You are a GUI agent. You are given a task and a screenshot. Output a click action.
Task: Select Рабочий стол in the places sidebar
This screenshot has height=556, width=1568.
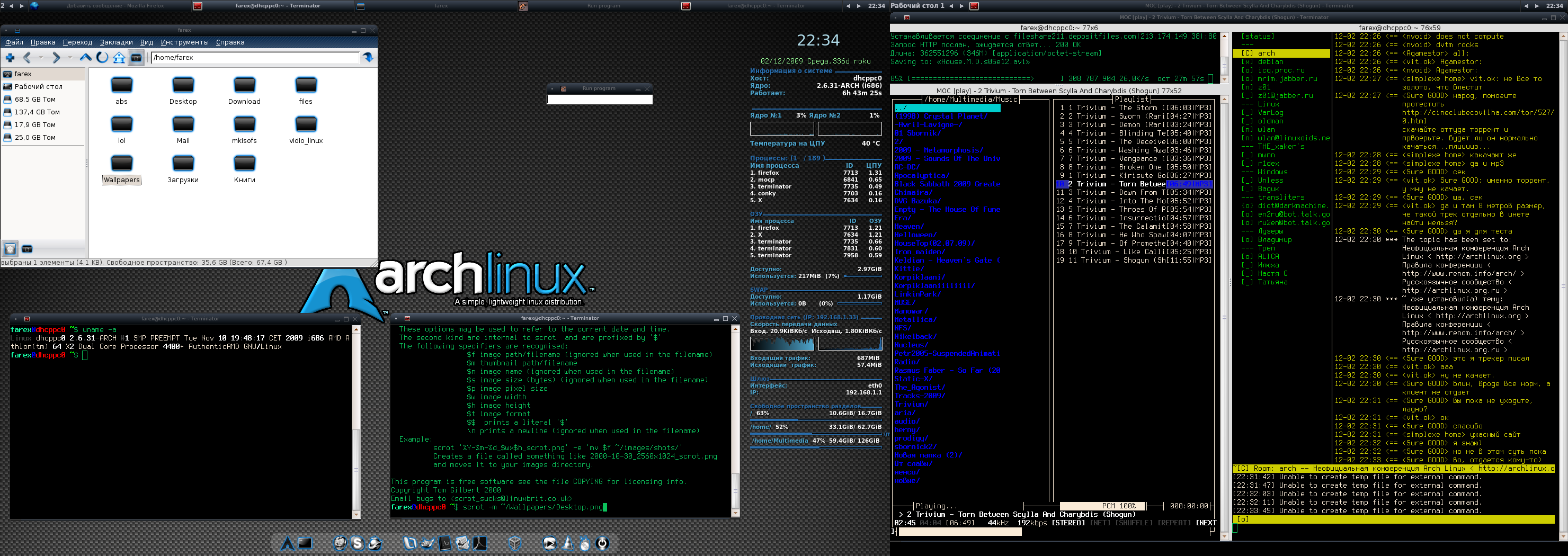[x=43, y=86]
